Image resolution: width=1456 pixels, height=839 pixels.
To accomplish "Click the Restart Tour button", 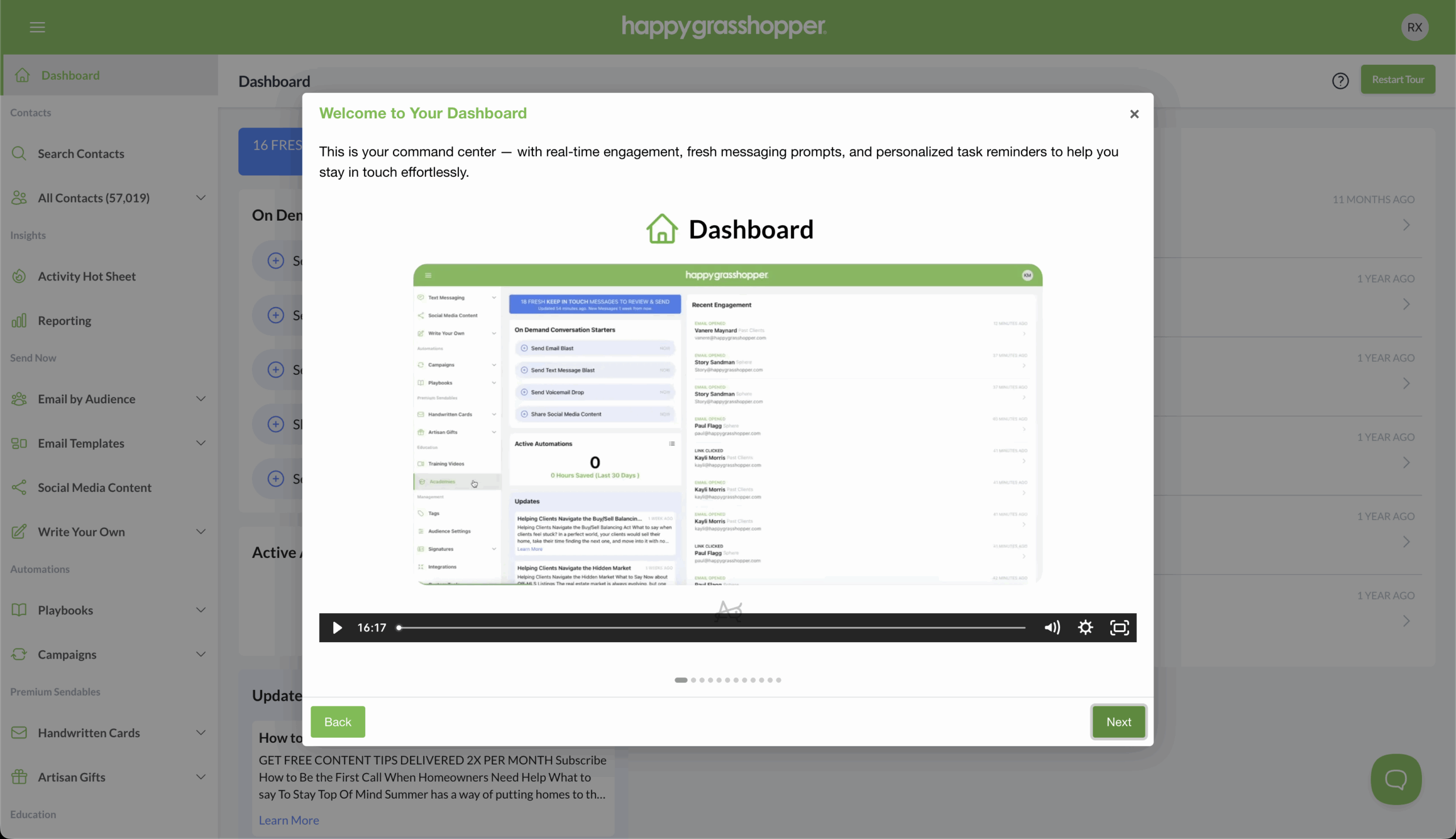I will pos(1397,80).
